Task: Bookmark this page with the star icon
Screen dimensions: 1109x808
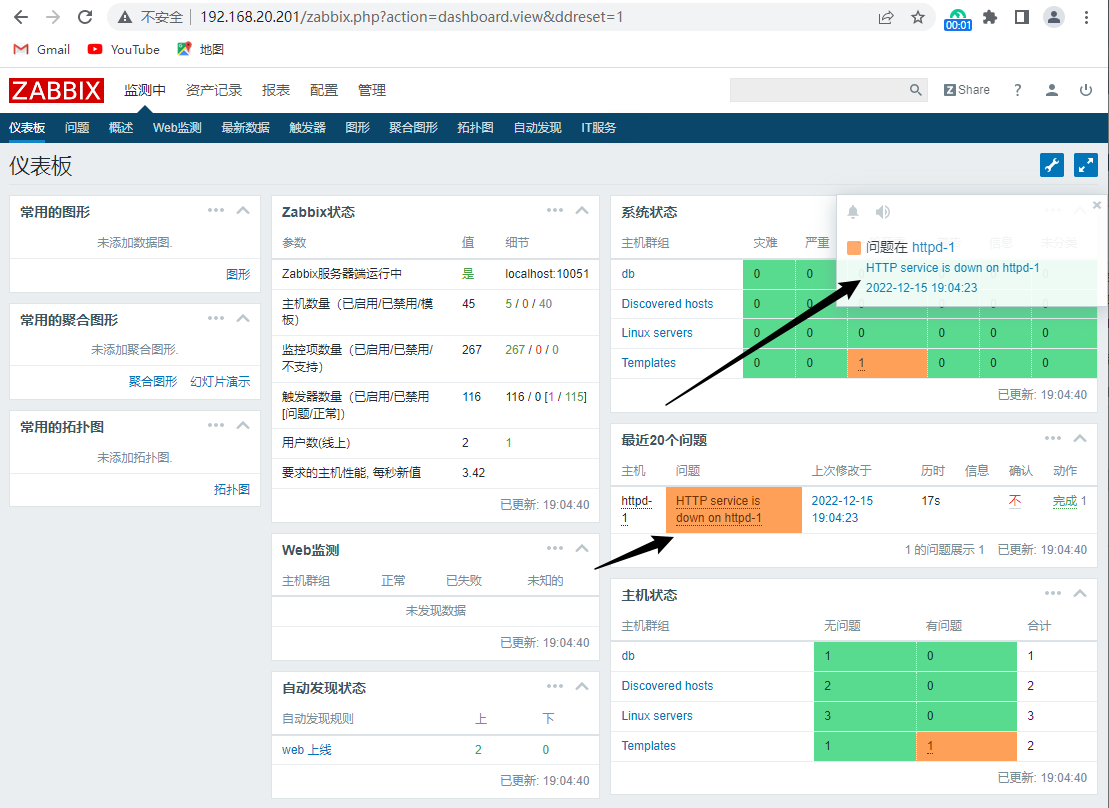Action: [x=918, y=17]
